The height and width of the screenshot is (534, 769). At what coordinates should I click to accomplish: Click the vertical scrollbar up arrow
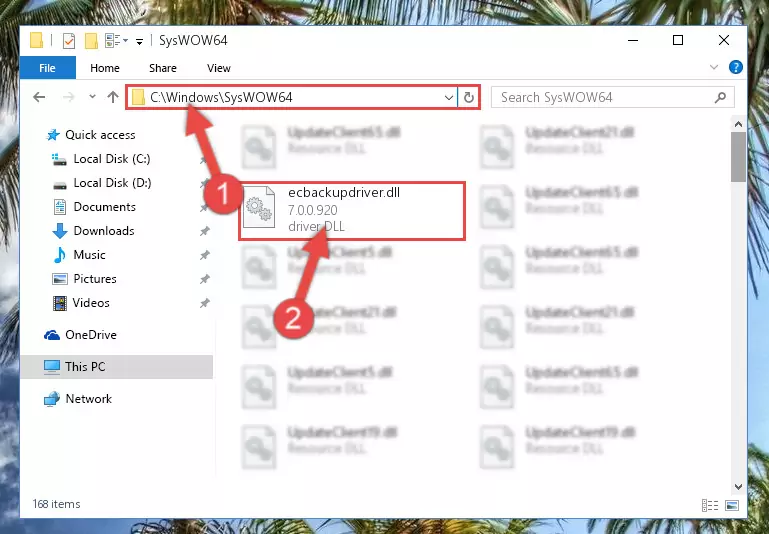tap(738, 125)
